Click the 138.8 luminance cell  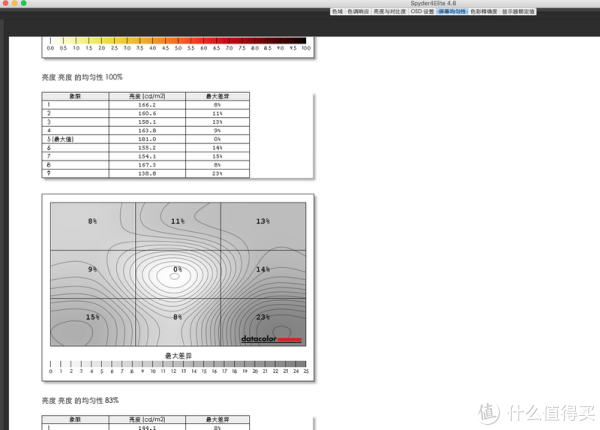click(x=147, y=174)
